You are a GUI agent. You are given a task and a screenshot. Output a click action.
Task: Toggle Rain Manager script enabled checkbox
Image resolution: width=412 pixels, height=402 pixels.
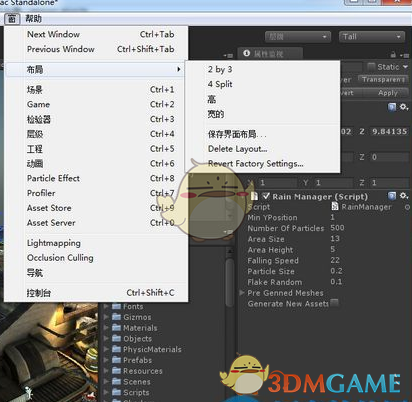point(265,196)
